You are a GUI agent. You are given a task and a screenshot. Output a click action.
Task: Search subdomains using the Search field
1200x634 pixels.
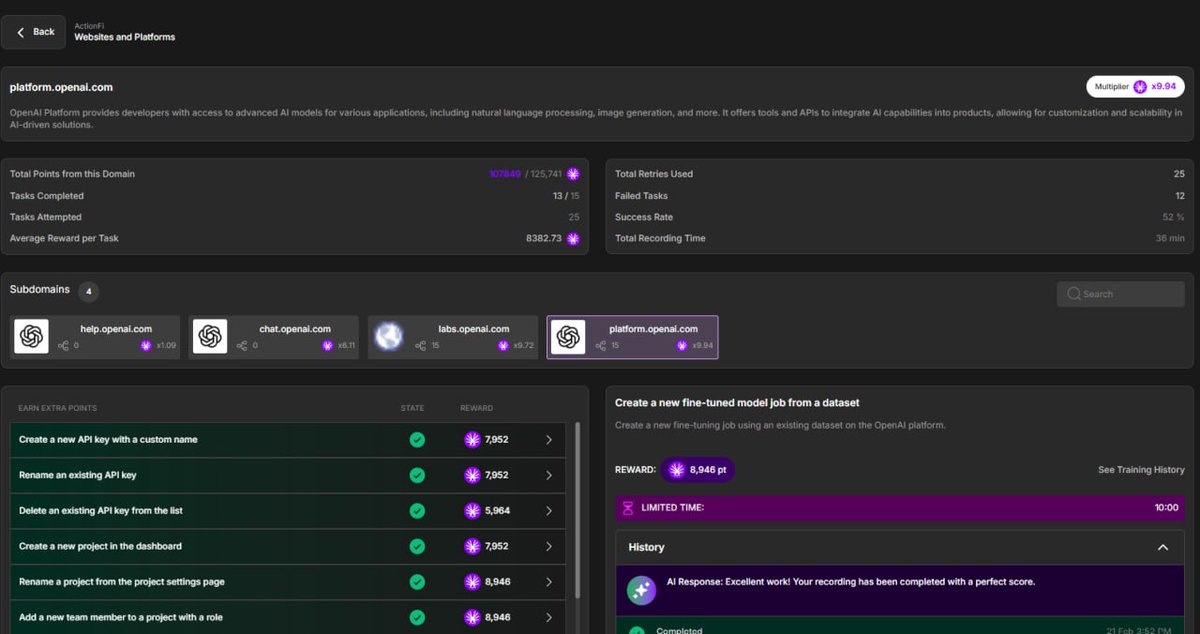(x=1121, y=294)
